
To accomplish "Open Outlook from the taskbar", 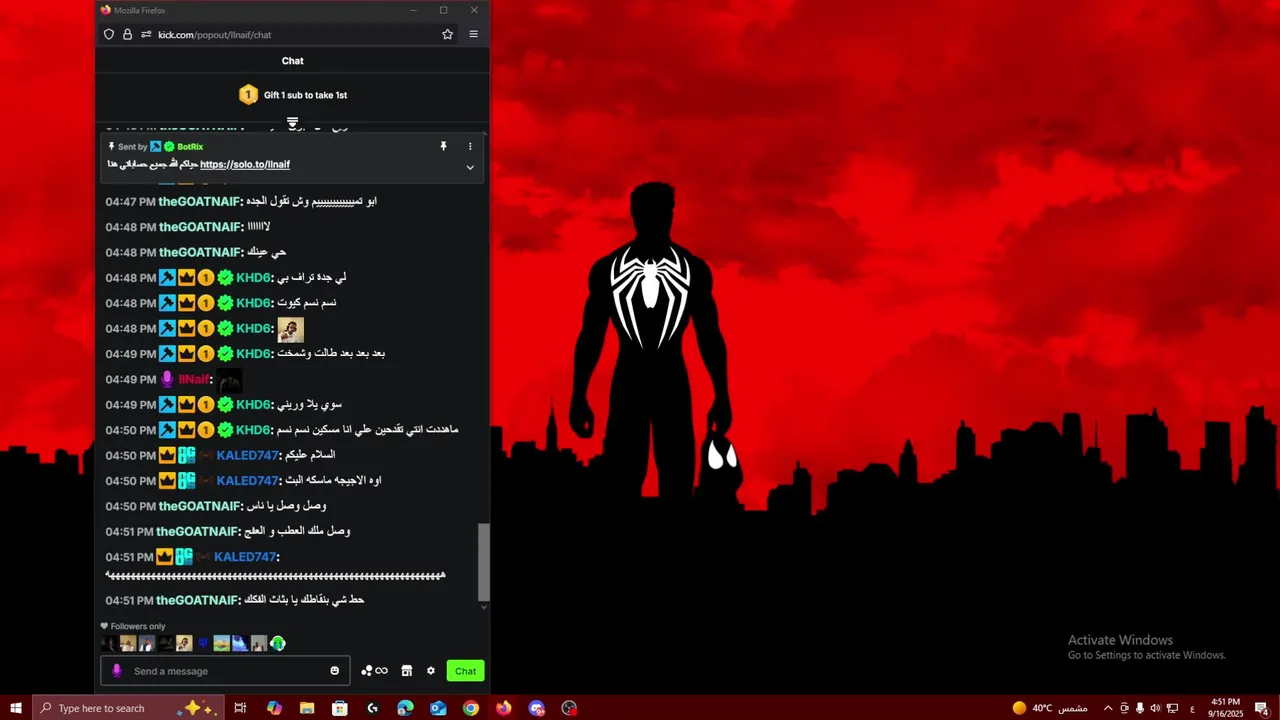I will [438, 708].
